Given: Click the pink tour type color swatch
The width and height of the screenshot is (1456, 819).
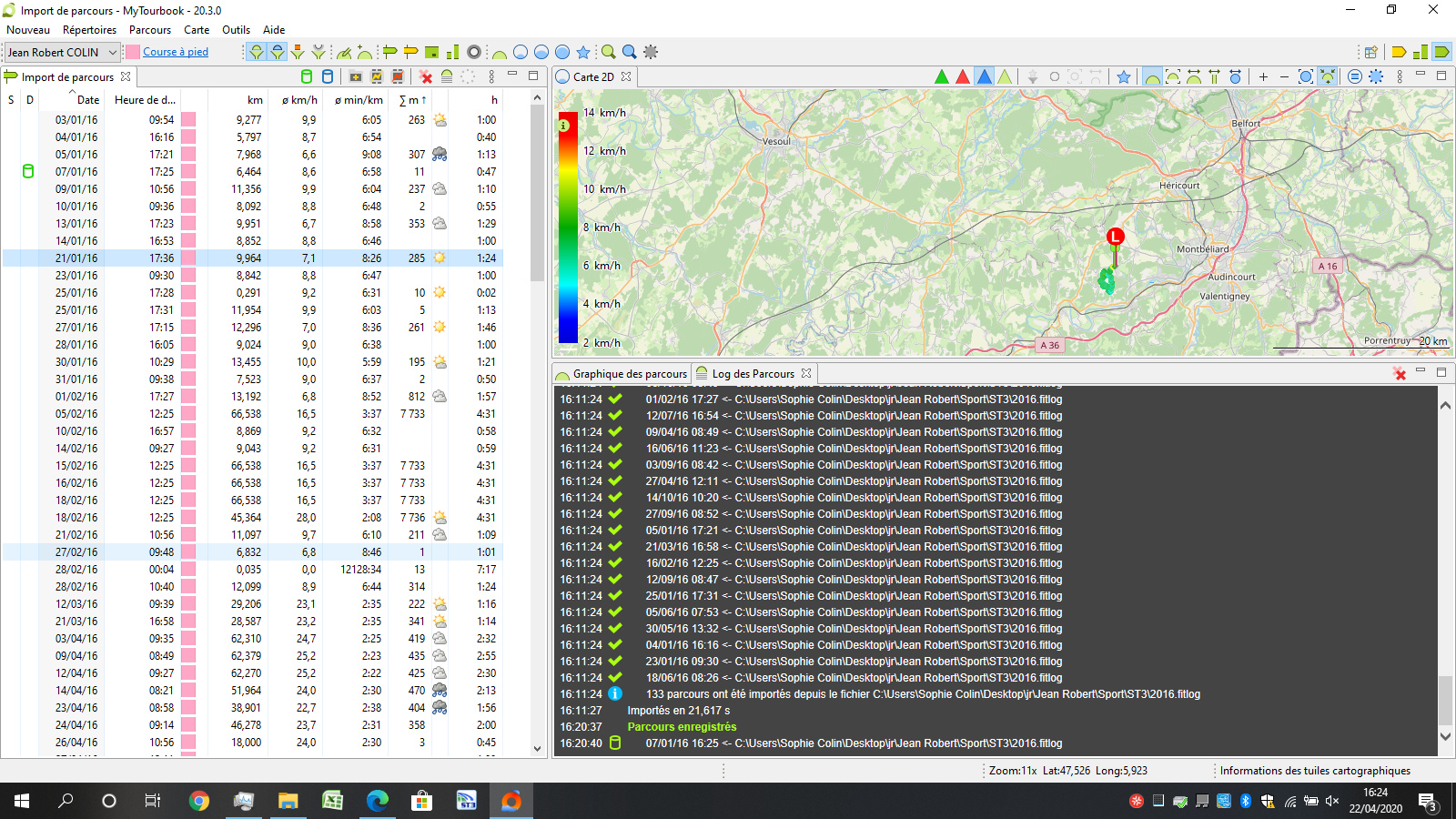Looking at the screenshot, I should (133, 52).
